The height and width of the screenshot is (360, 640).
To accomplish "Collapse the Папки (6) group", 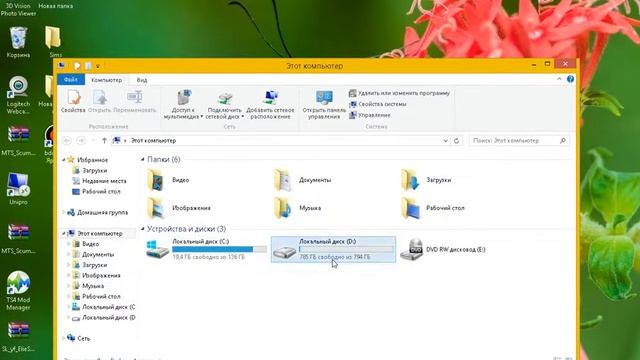I will (x=142, y=159).
